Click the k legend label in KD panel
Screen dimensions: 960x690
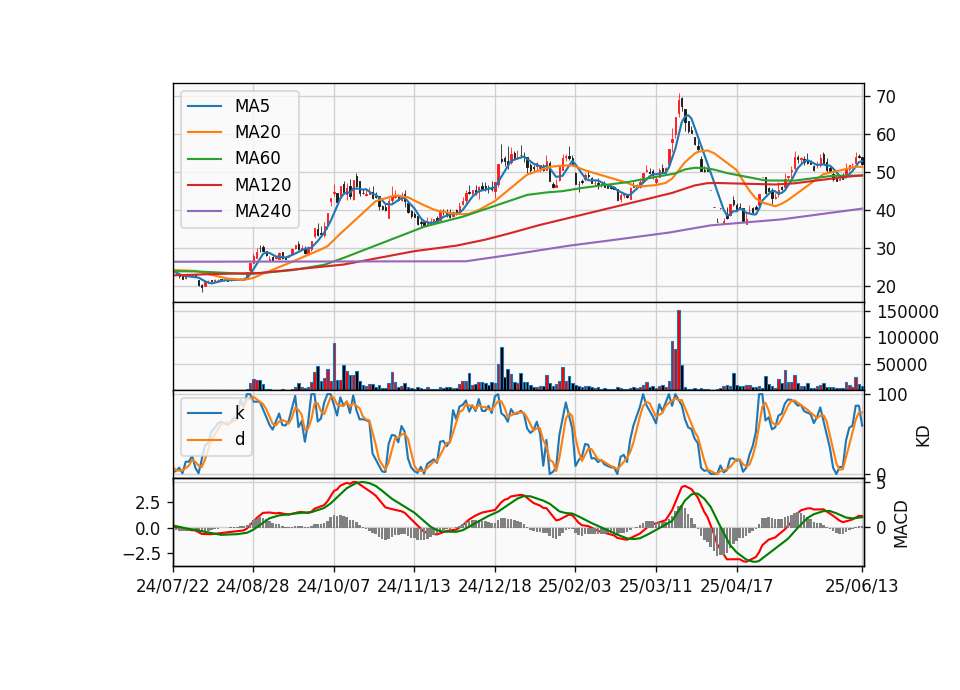click(239, 413)
